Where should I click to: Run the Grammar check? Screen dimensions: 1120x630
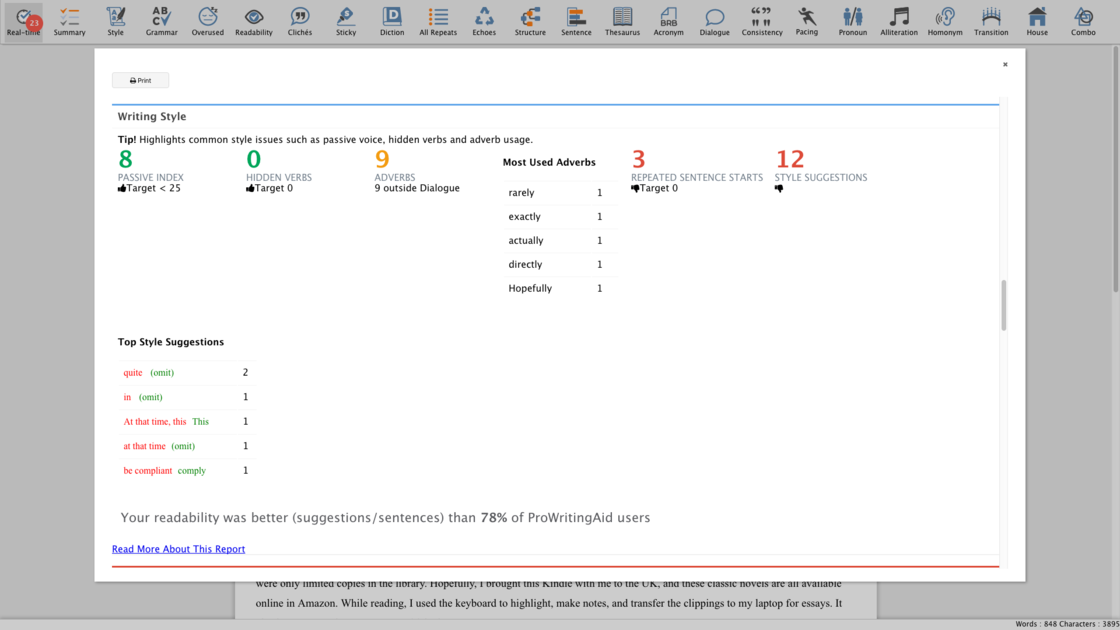(161, 21)
